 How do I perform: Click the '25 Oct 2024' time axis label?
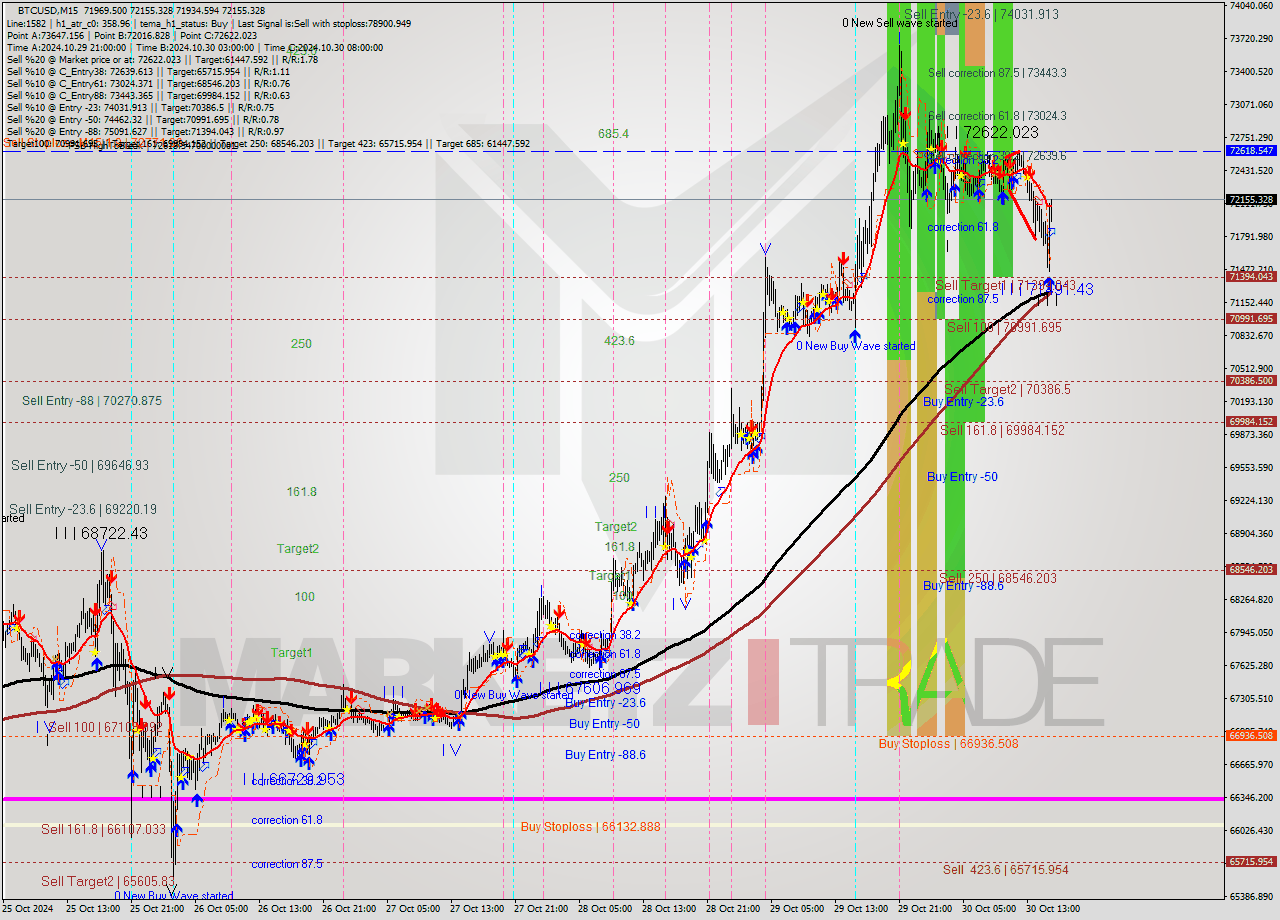coord(27,909)
